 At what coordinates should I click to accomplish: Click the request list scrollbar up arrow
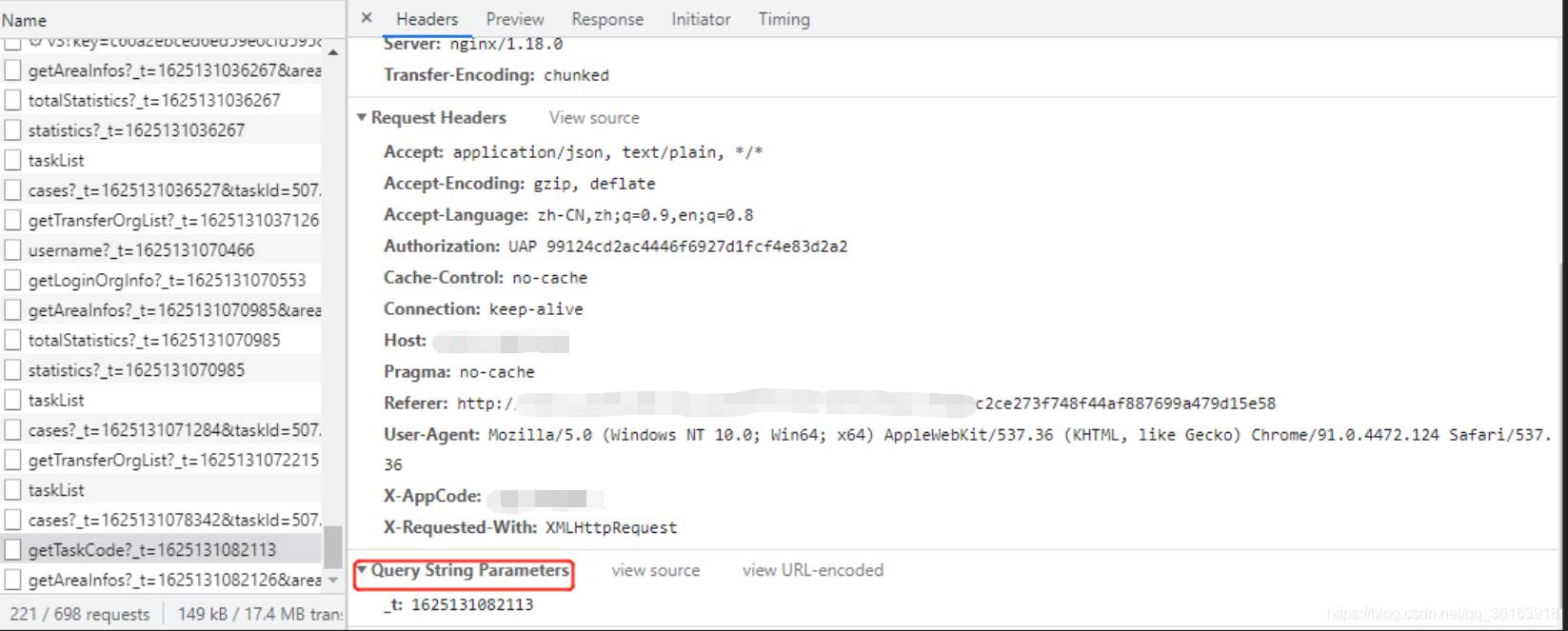click(332, 52)
